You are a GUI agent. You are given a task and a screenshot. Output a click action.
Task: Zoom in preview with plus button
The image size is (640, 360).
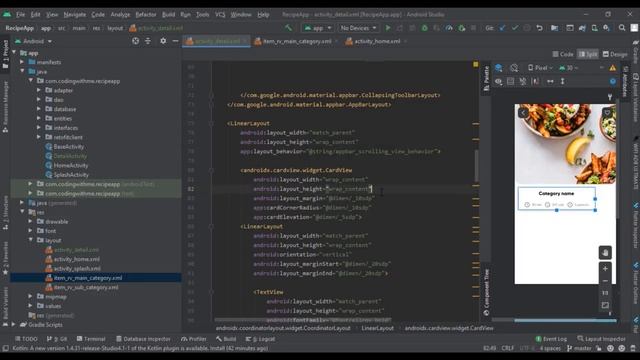[x=605, y=269]
